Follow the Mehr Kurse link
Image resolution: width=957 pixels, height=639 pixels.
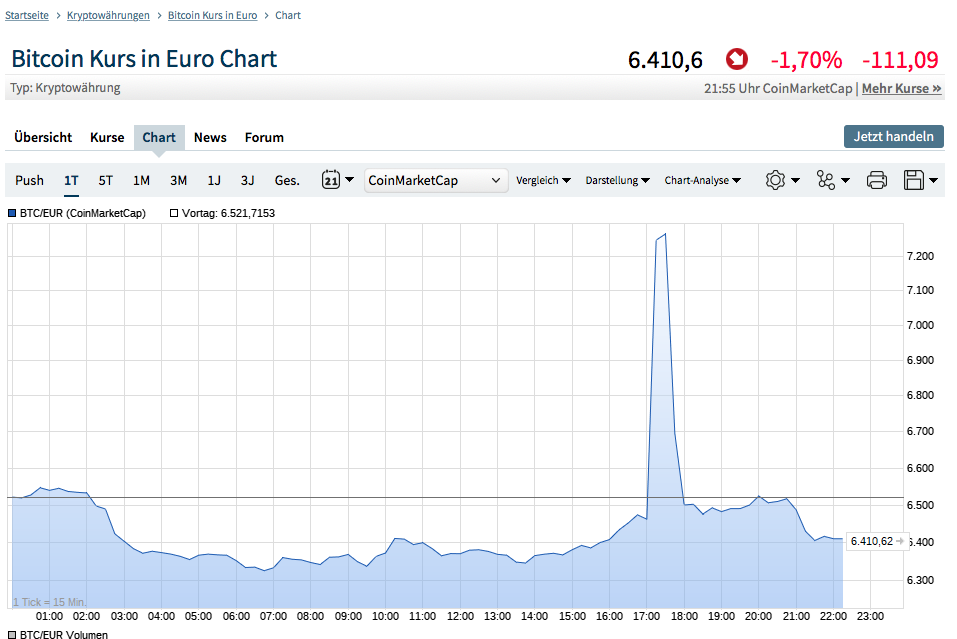901,88
